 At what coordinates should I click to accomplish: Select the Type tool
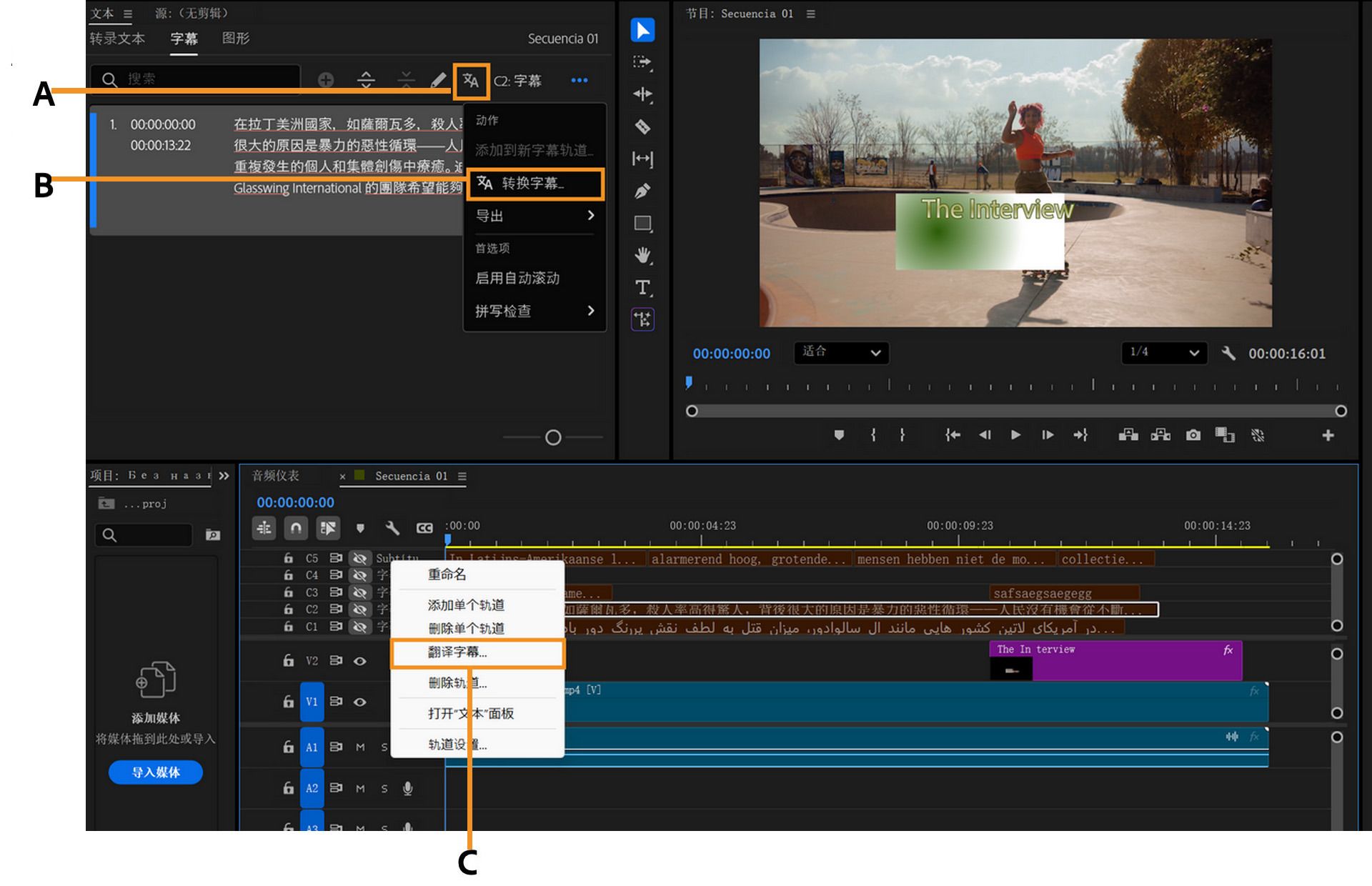(642, 288)
